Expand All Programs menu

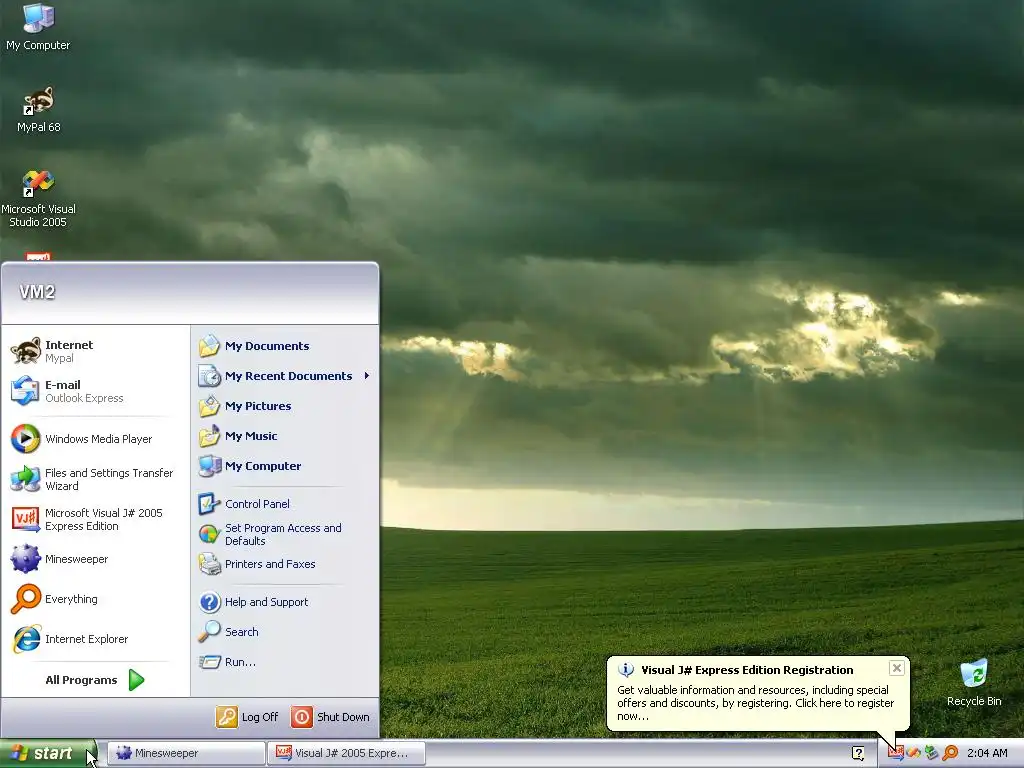[95, 680]
